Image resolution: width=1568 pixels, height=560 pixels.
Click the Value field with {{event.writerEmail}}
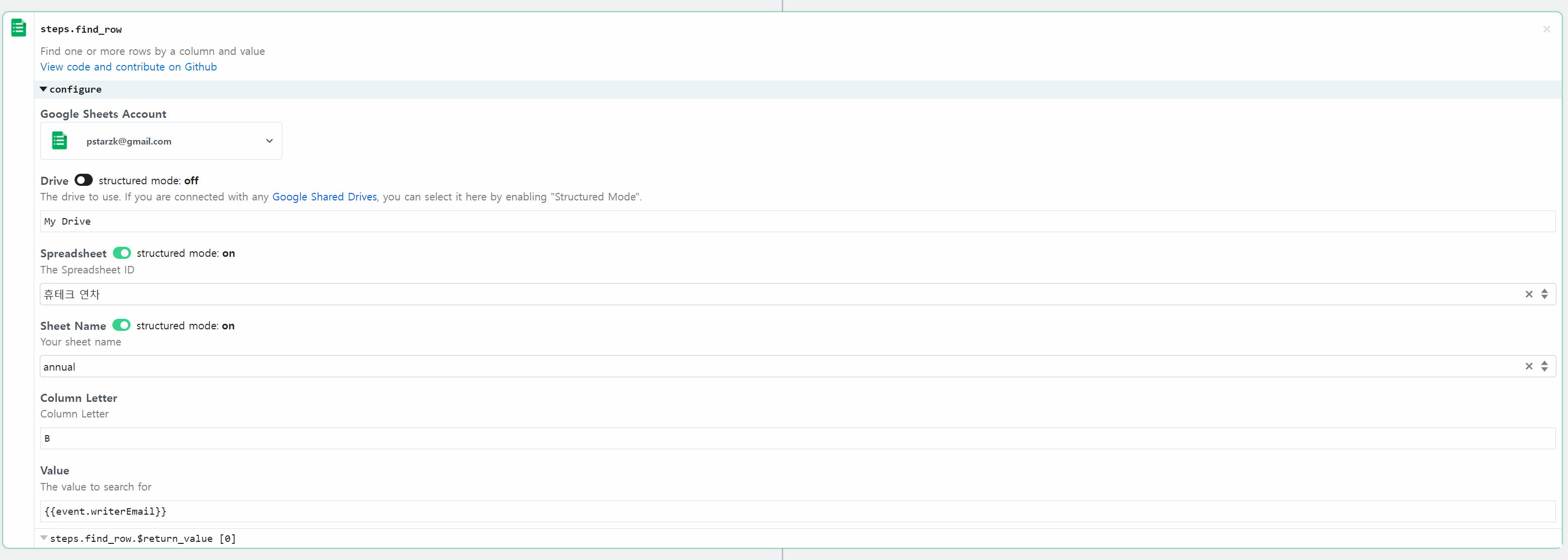(365, 511)
